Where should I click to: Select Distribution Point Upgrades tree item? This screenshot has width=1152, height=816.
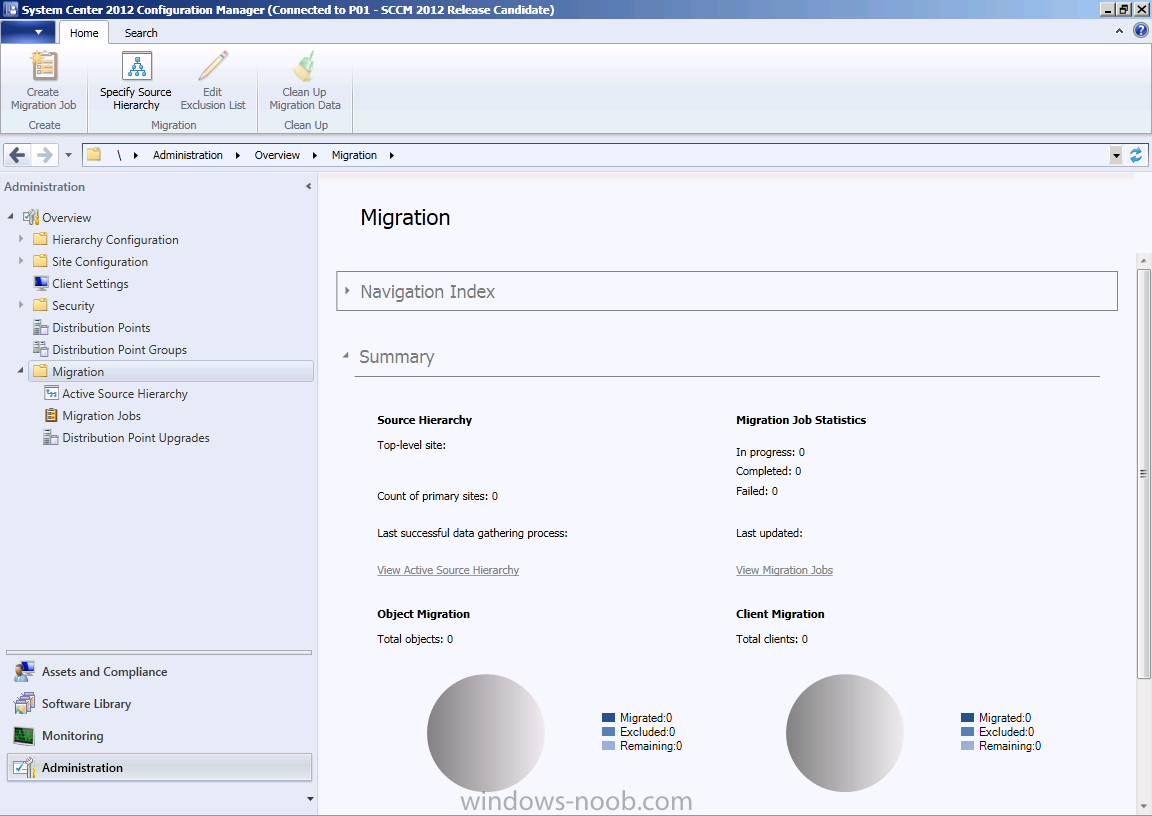136,438
